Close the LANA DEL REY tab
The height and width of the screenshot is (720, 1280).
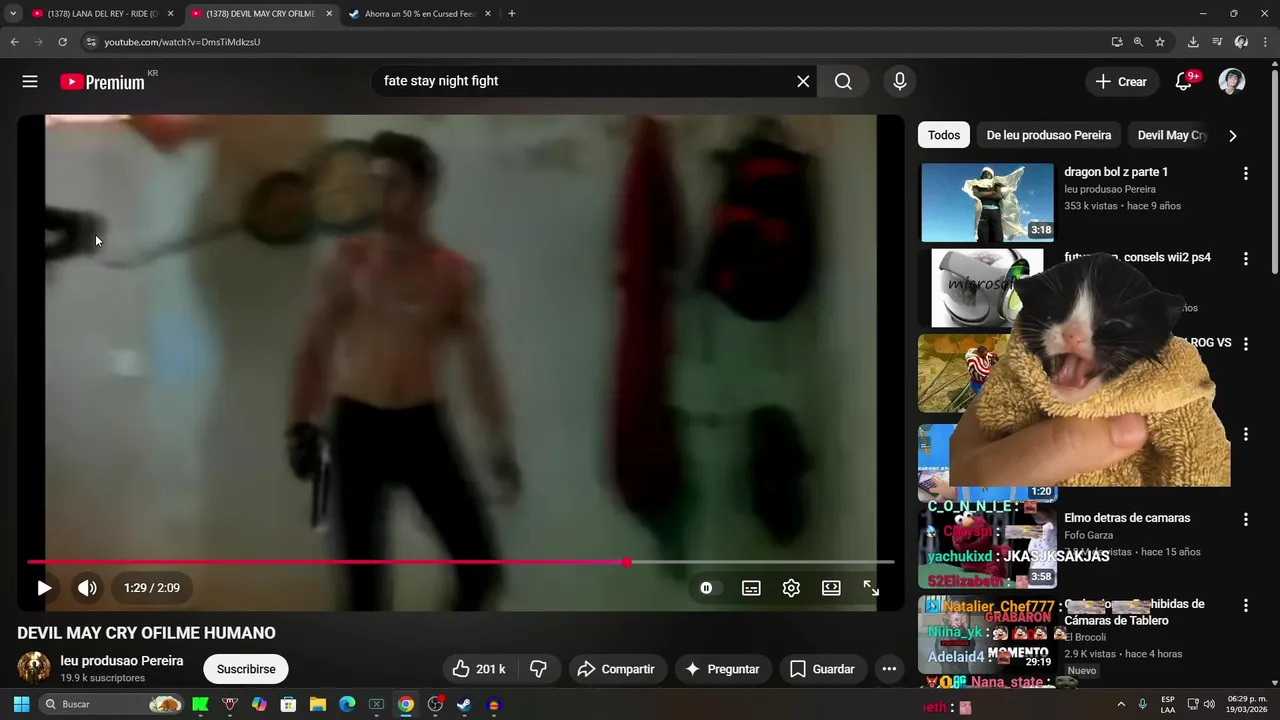[x=170, y=14]
